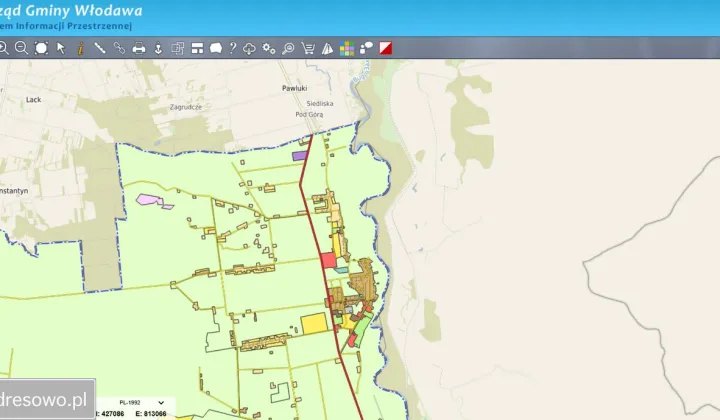This screenshot has height=420, width=720.
Task: Click the Zagrudcze map label
Action: click(x=186, y=107)
